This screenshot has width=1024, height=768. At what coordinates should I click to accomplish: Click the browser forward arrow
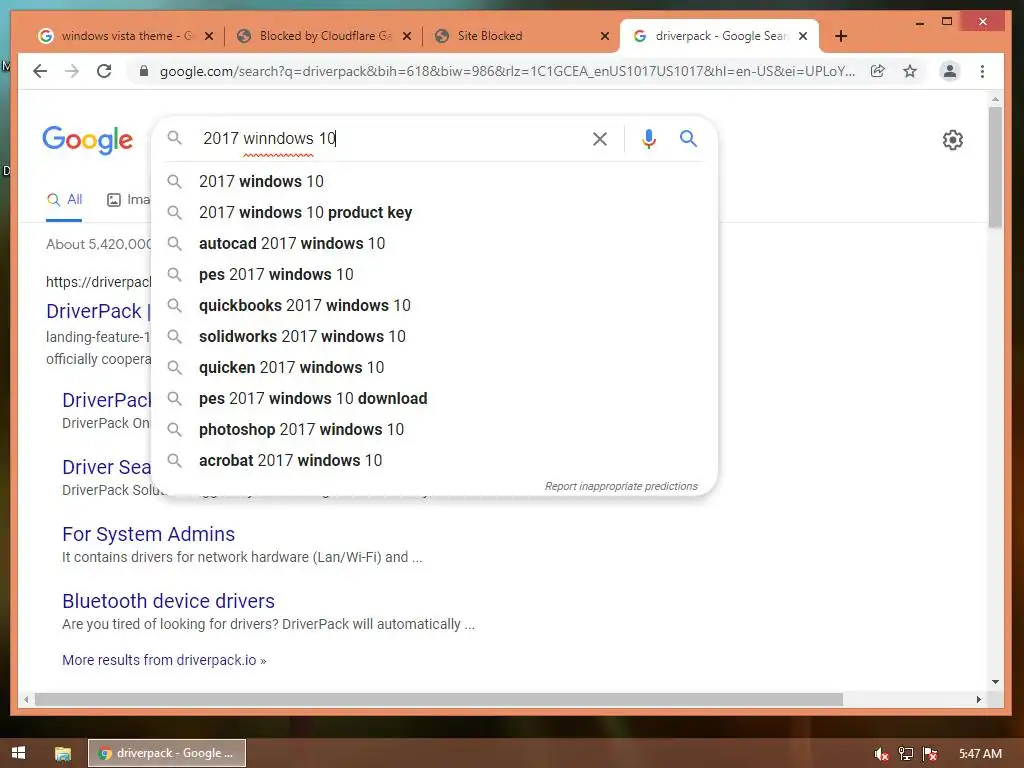click(72, 71)
